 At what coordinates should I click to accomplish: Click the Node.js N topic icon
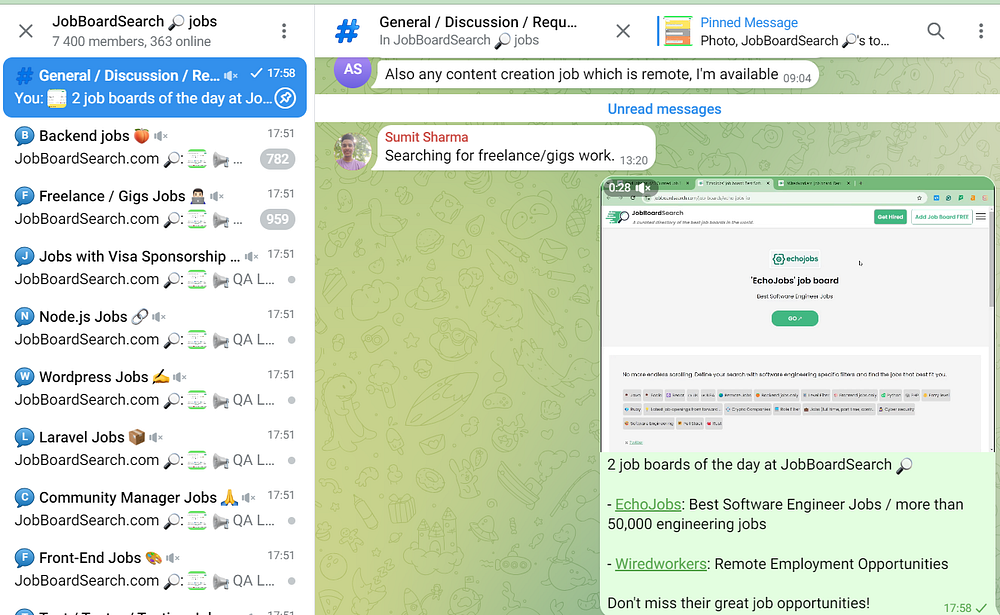point(24,316)
